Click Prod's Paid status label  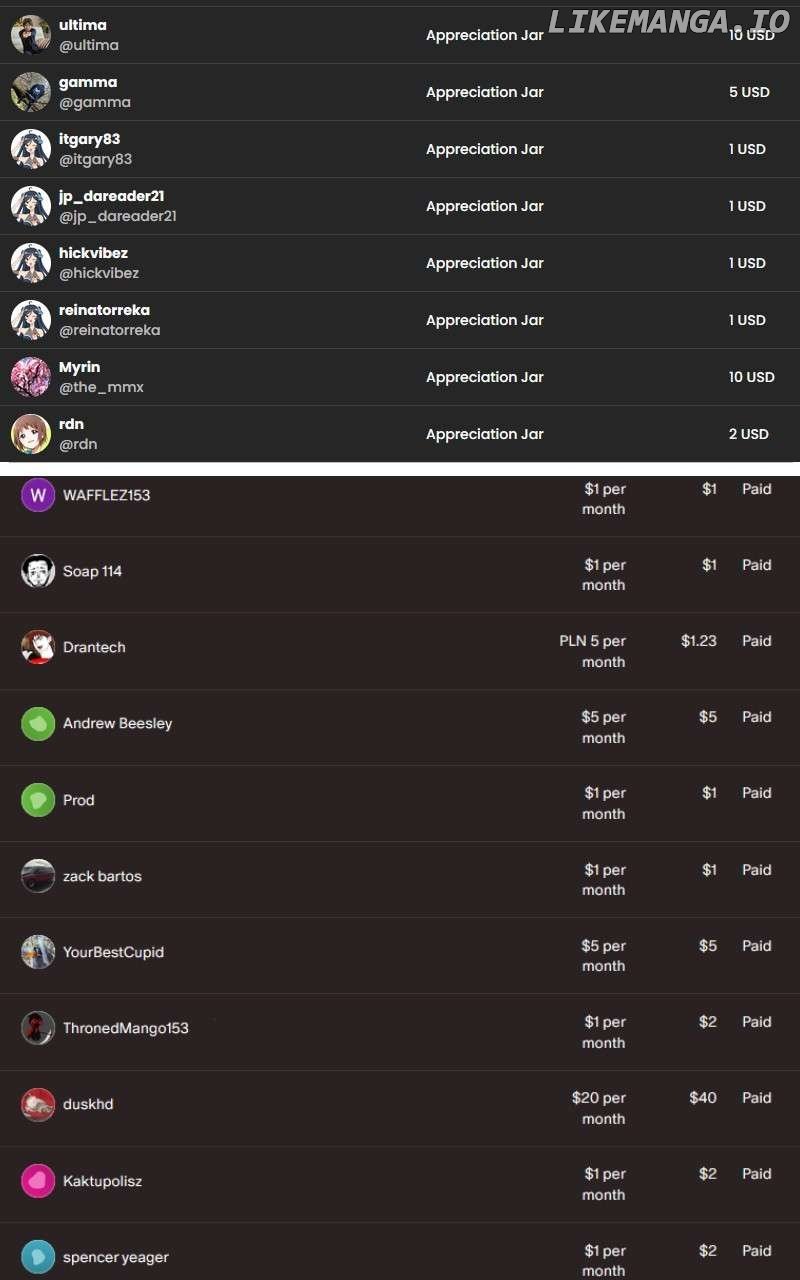[757, 793]
